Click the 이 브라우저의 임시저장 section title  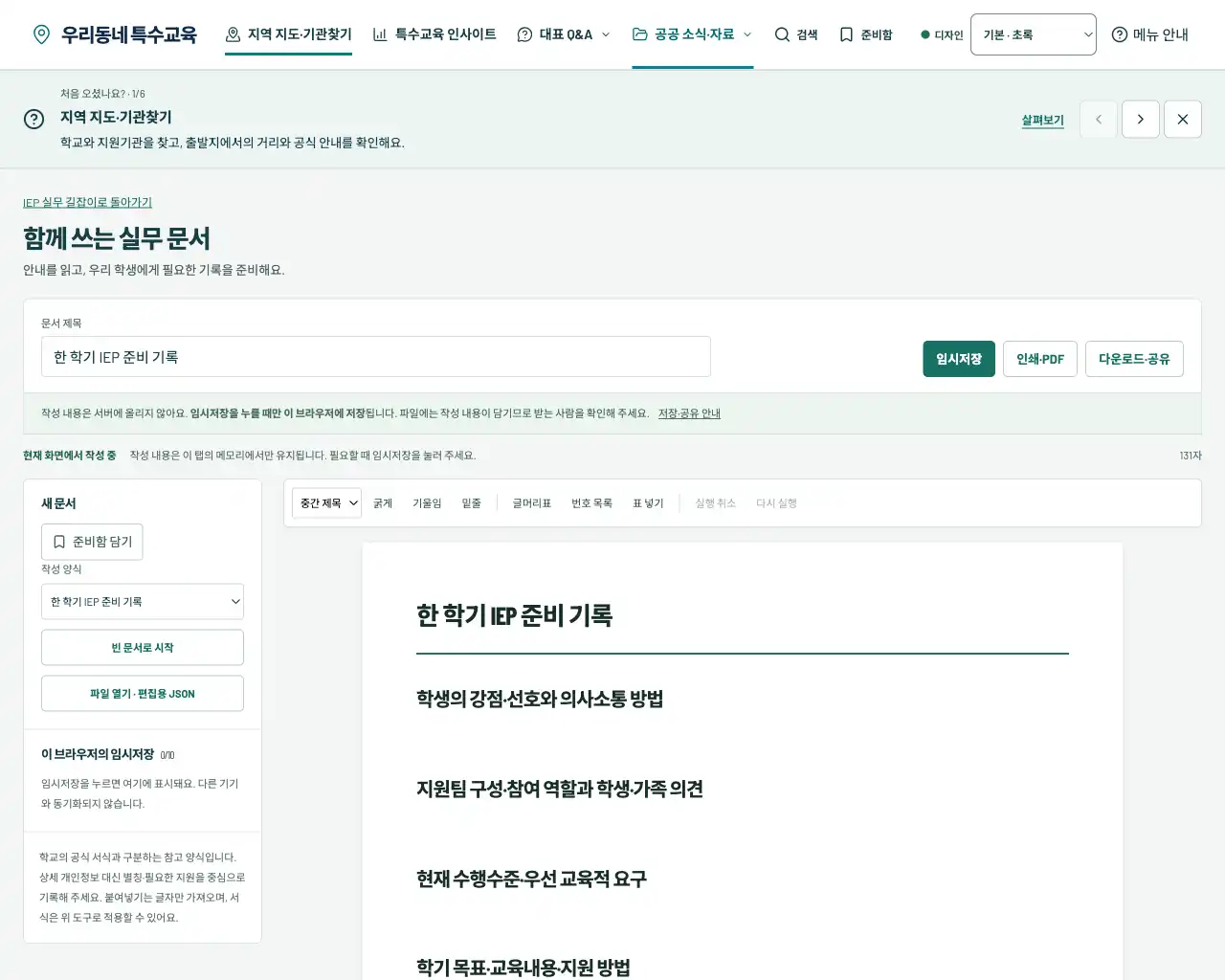click(x=98, y=754)
